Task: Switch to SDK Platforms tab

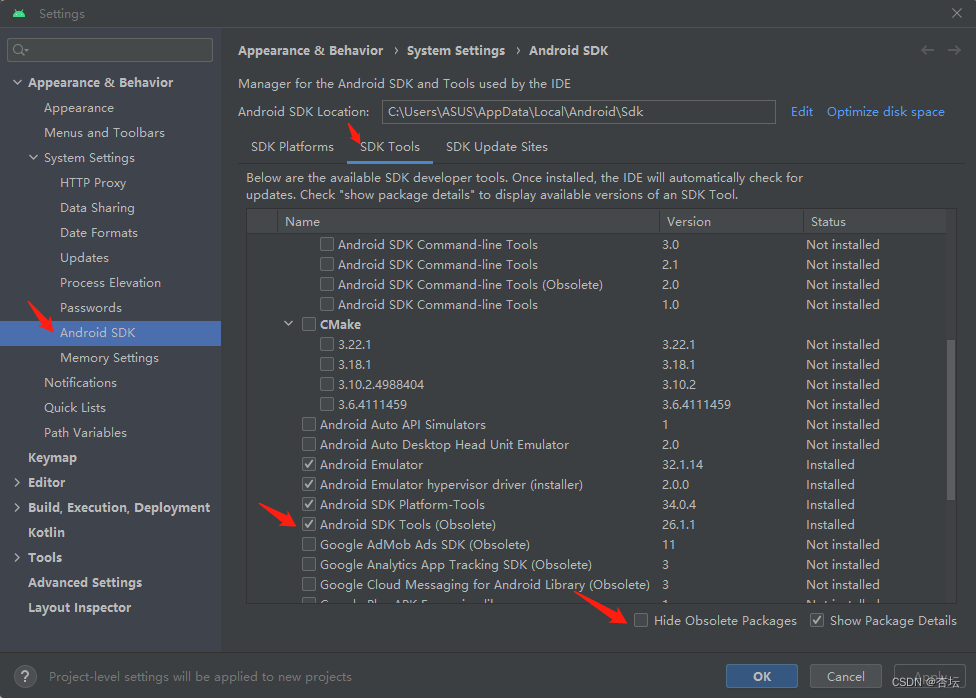Action: [292, 147]
